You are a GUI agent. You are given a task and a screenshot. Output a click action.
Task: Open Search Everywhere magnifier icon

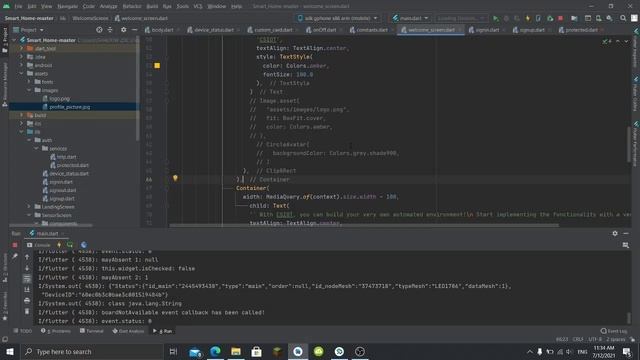point(623,18)
